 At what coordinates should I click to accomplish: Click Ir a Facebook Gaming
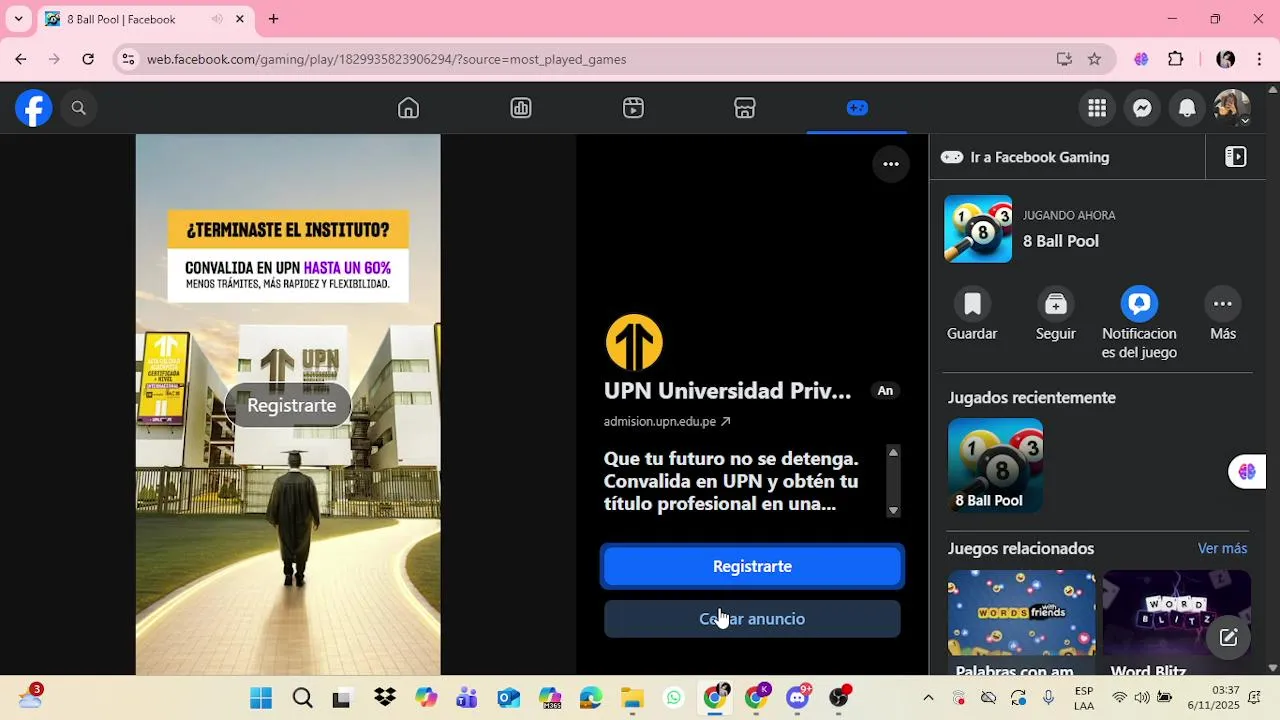click(x=1025, y=157)
